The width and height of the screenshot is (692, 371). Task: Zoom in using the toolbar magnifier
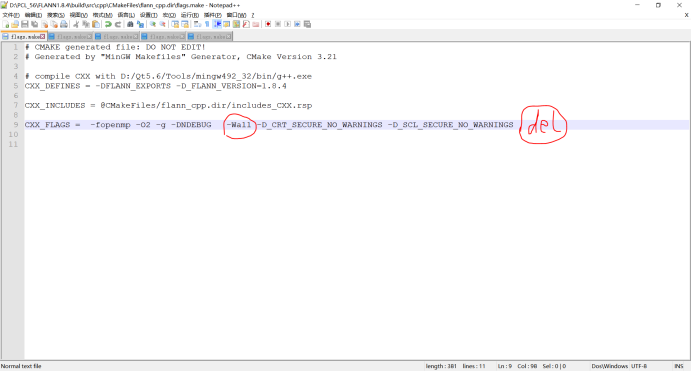153,24
